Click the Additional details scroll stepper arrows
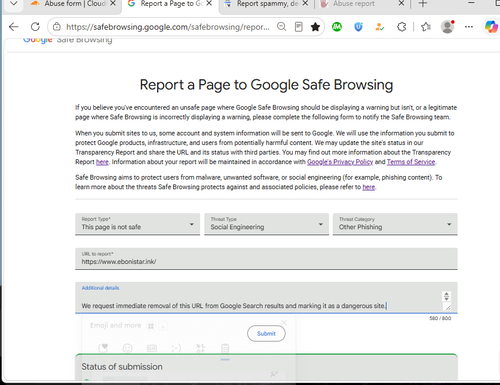The width and height of the screenshot is (500, 385). pos(446,296)
